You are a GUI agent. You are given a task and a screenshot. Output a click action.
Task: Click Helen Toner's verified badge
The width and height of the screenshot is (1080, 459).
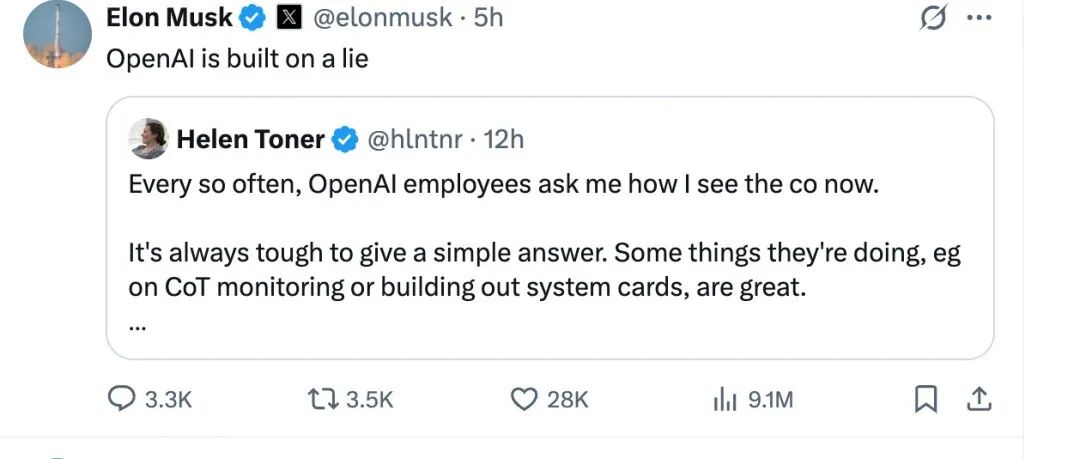[345, 140]
